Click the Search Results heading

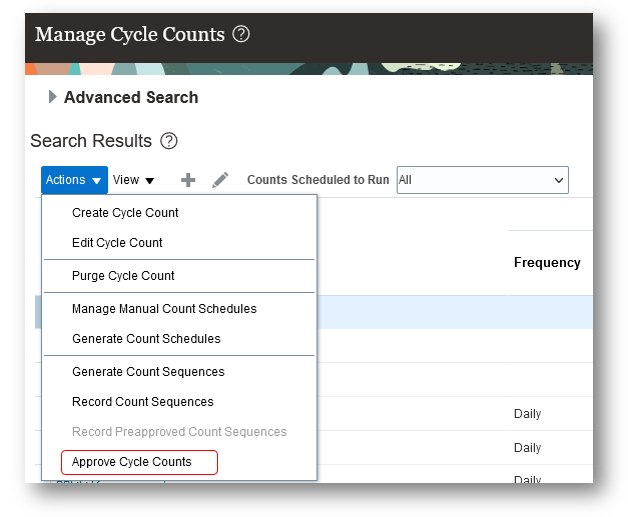(x=91, y=141)
